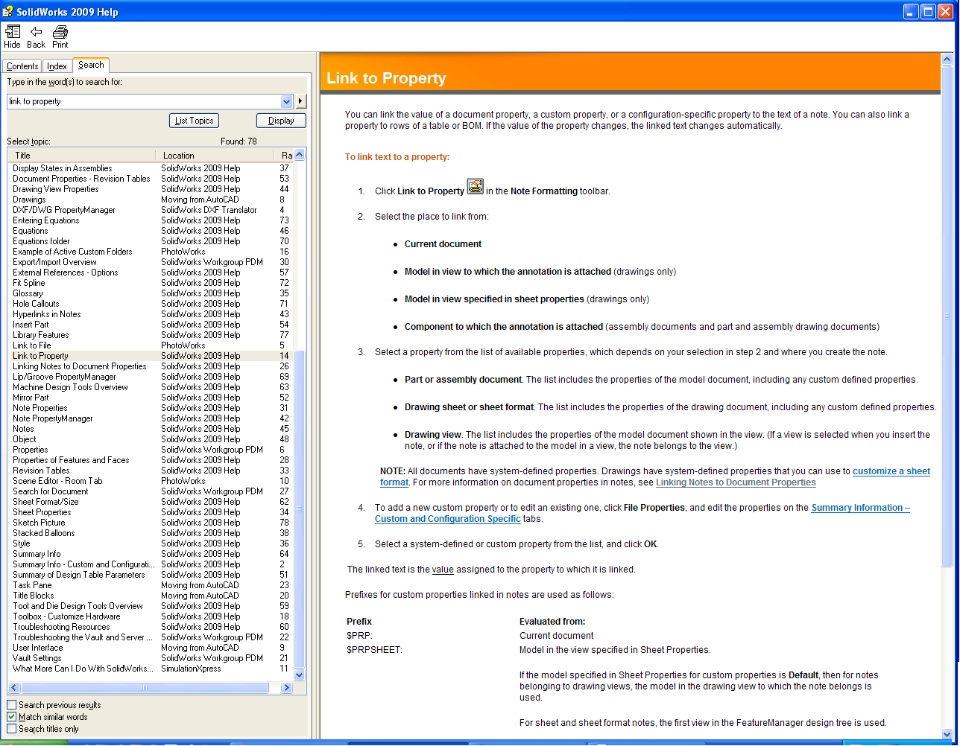Select Link to Property topic row
This screenshot has height=746, width=960.
coord(151,356)
